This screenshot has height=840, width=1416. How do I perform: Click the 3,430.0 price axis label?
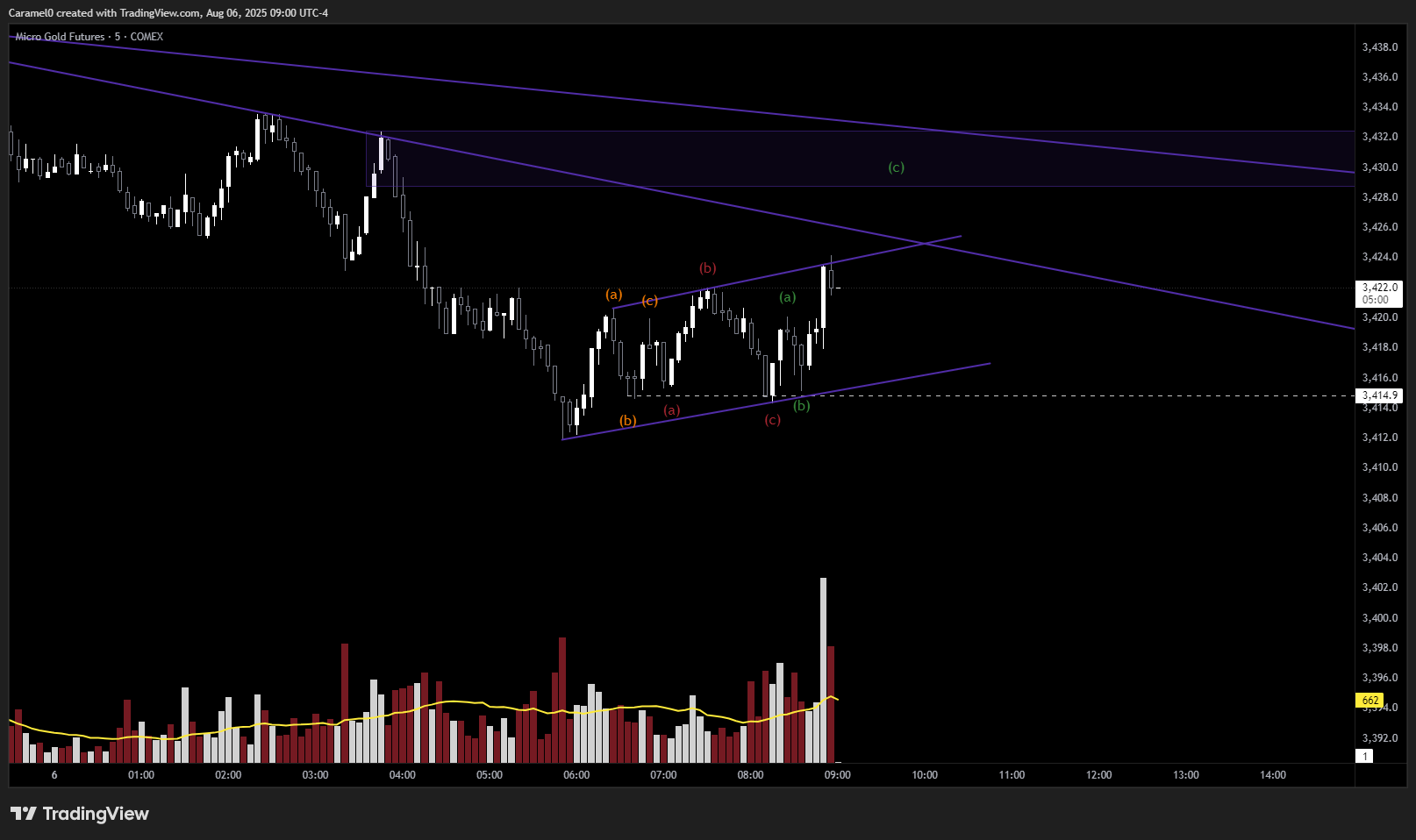click(1380, 167)
